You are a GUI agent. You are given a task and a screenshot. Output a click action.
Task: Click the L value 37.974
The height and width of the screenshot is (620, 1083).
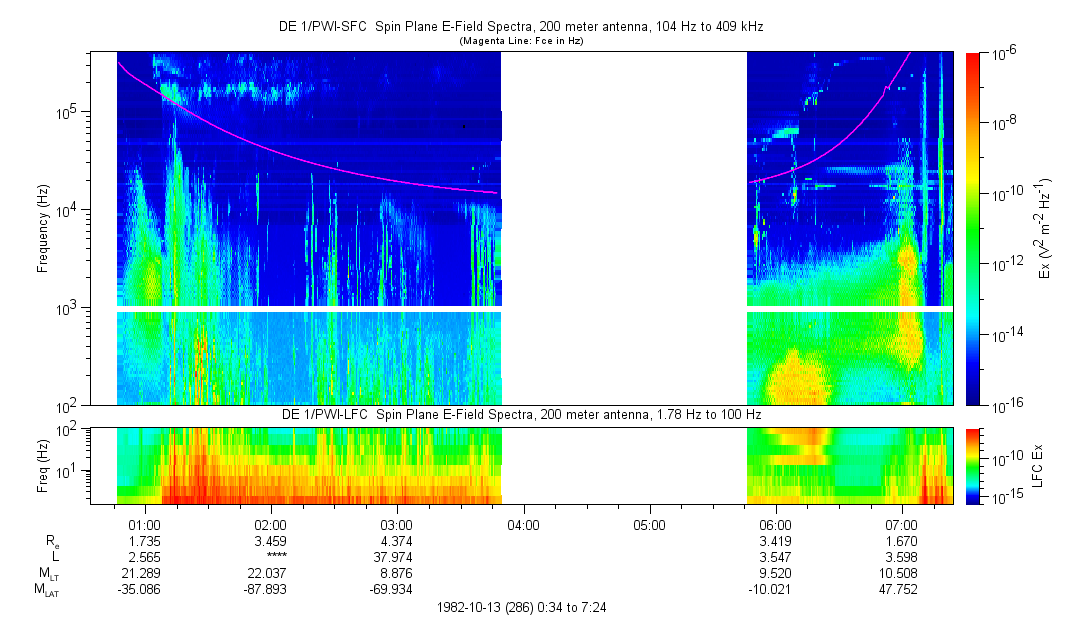click(397, 555)
